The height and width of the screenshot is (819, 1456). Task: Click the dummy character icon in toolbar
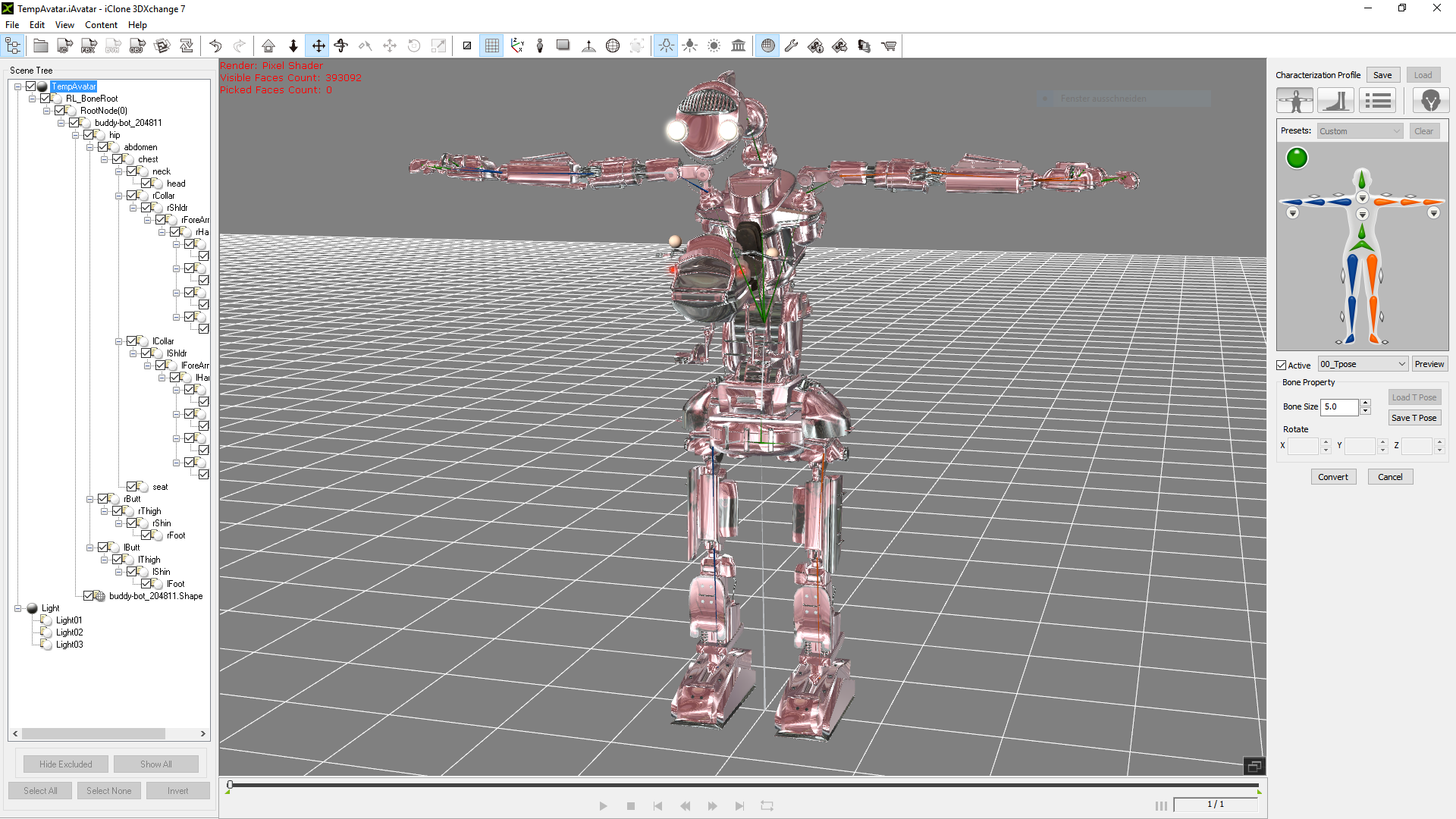[540, 46]
